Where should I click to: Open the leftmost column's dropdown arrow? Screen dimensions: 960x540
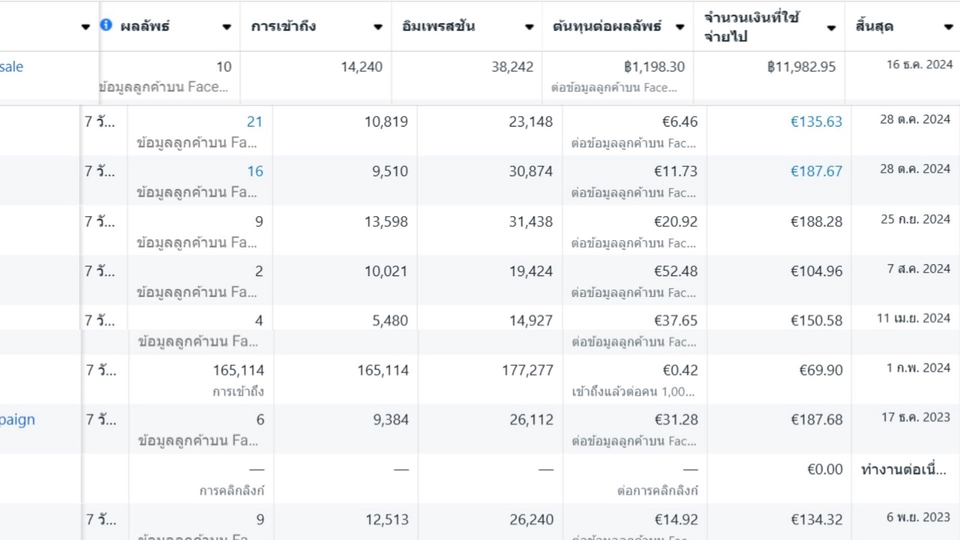pyautogui.click(x=85, y=27)
